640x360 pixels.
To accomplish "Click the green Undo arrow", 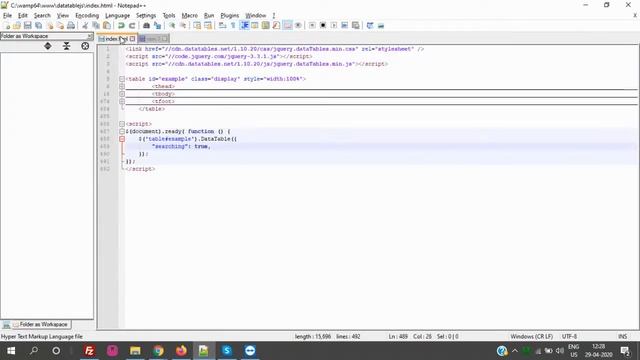I will tap(121, 25).
